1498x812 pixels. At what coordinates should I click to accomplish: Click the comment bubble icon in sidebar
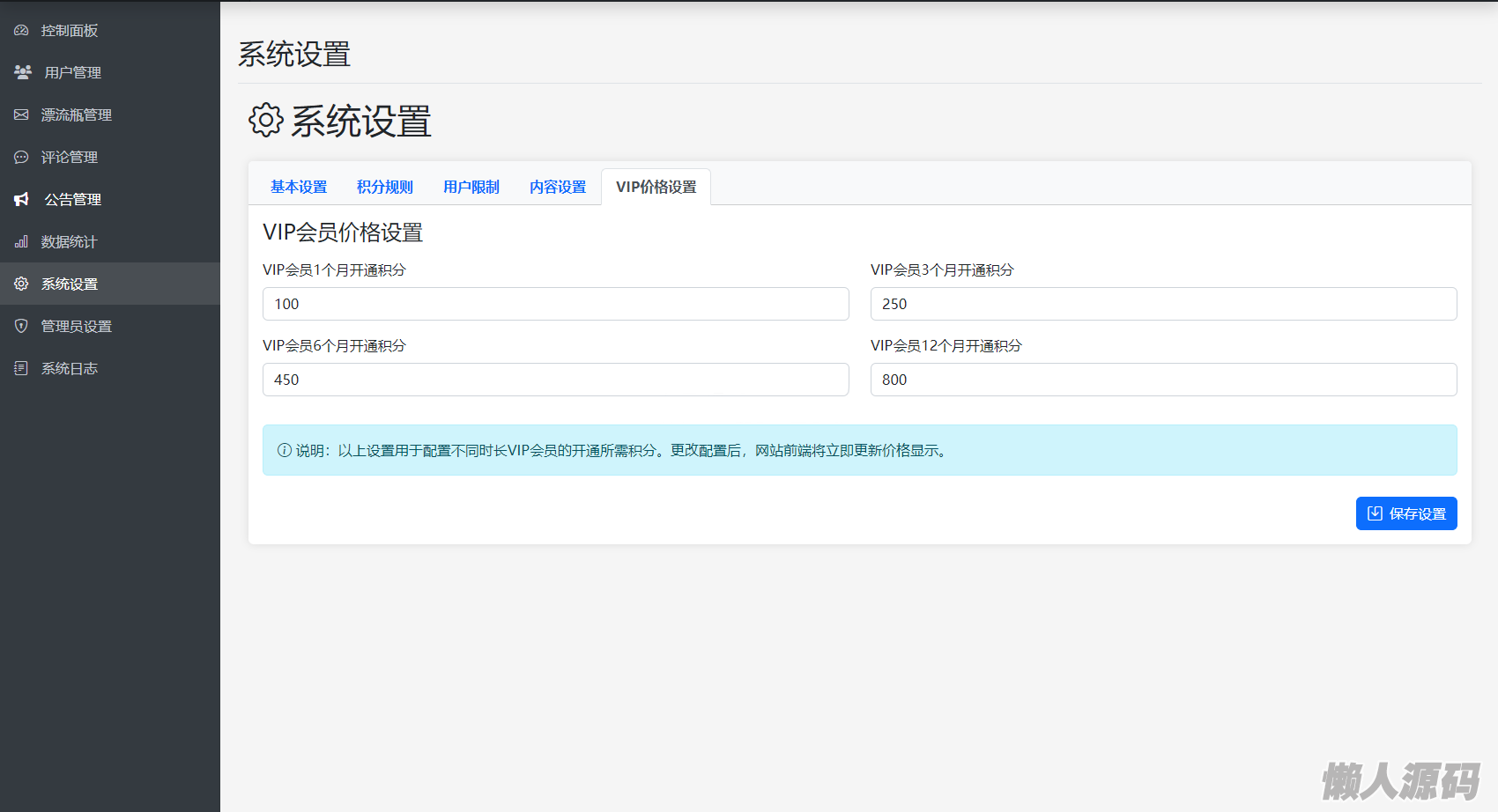click(21, 157)
